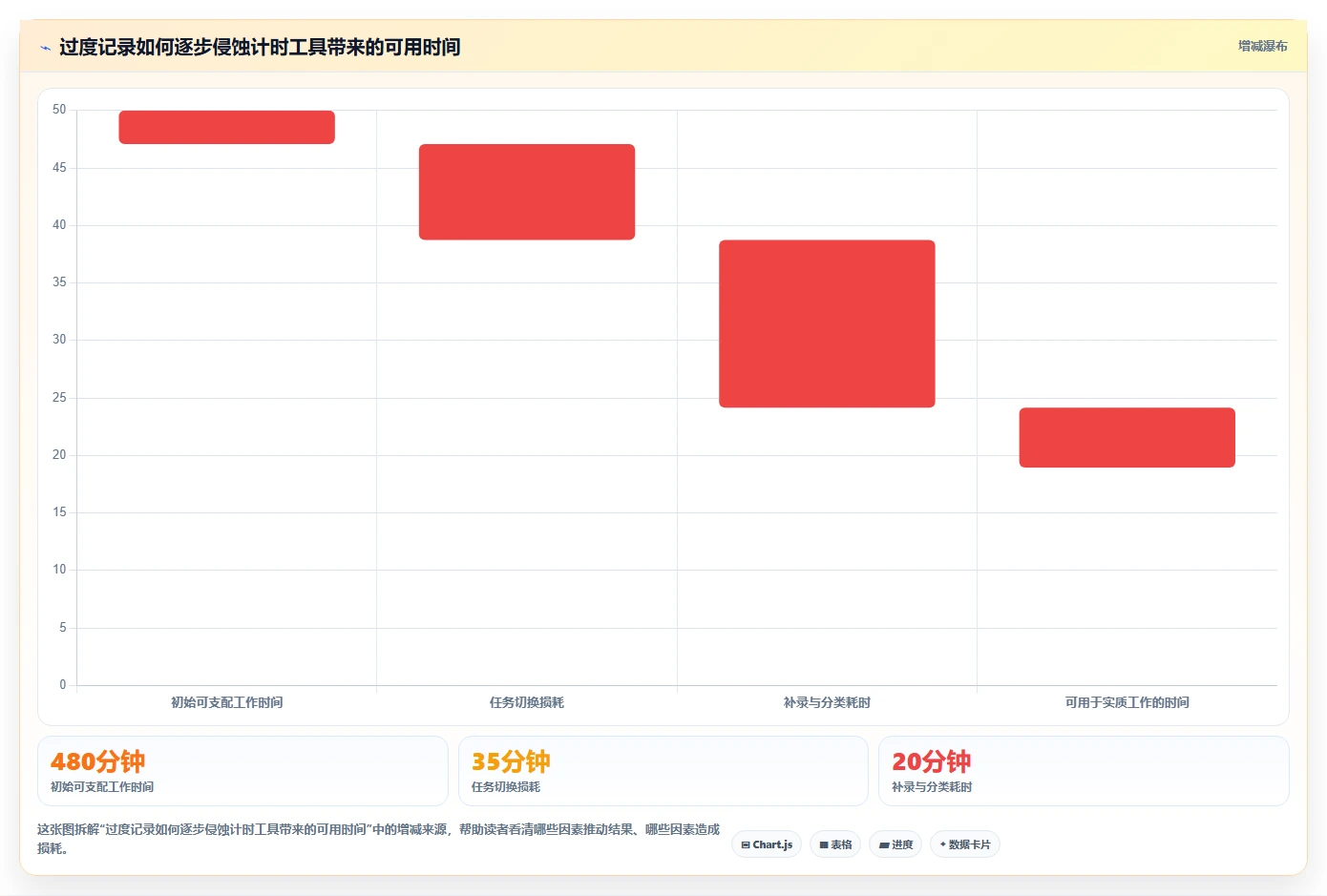Select the 表格 chip
Screen dimensions: 1327x896
click(835, 844)
